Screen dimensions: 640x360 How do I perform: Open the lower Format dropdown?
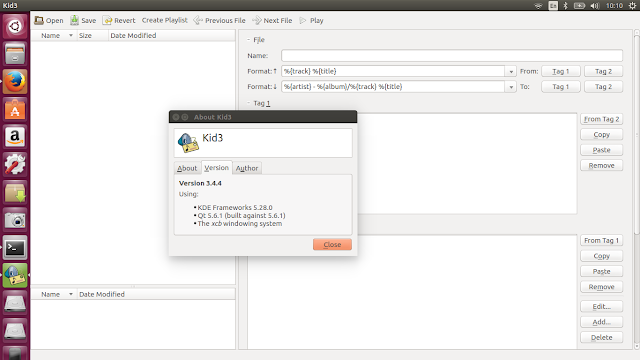tap(511, 87)
